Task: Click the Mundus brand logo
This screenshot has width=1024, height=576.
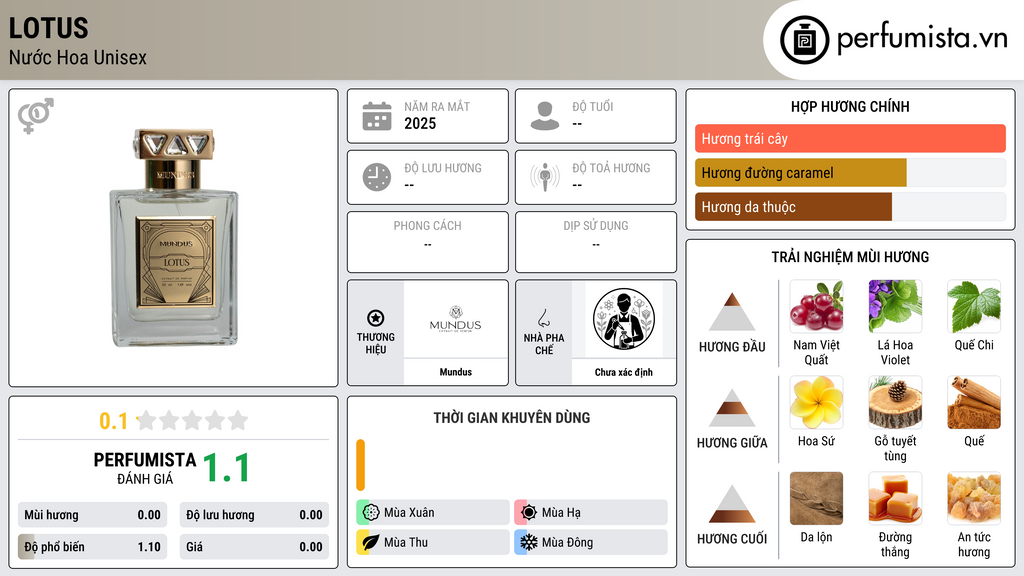Action: 455,319
